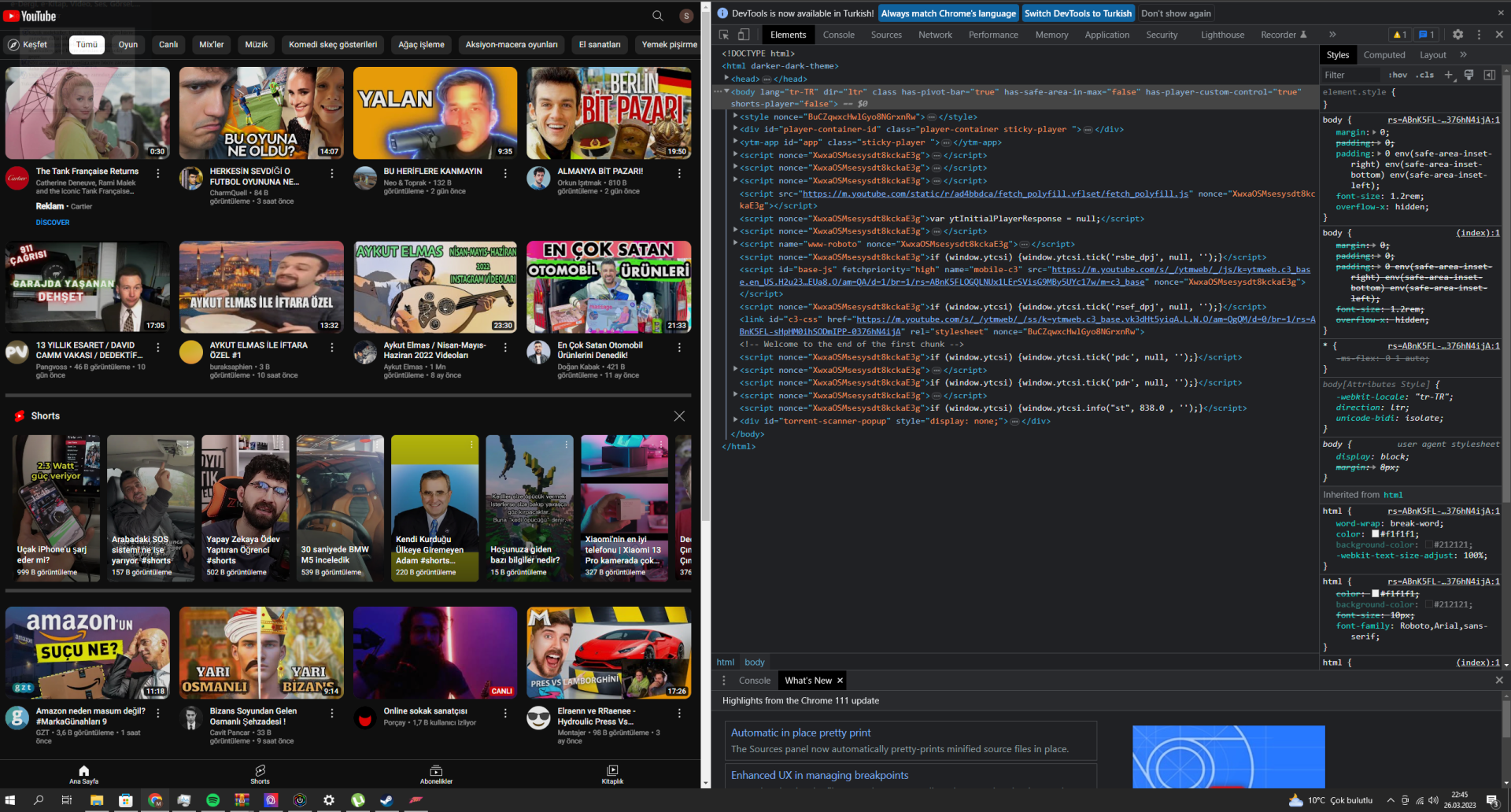Toggle the inspect element picker

click(x=724, y=35)
